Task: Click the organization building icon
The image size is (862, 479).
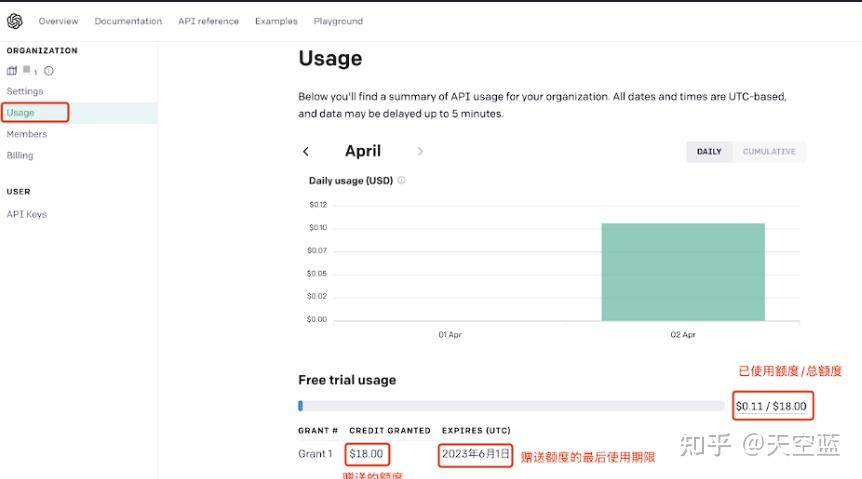Action: [x=12, y=71]
